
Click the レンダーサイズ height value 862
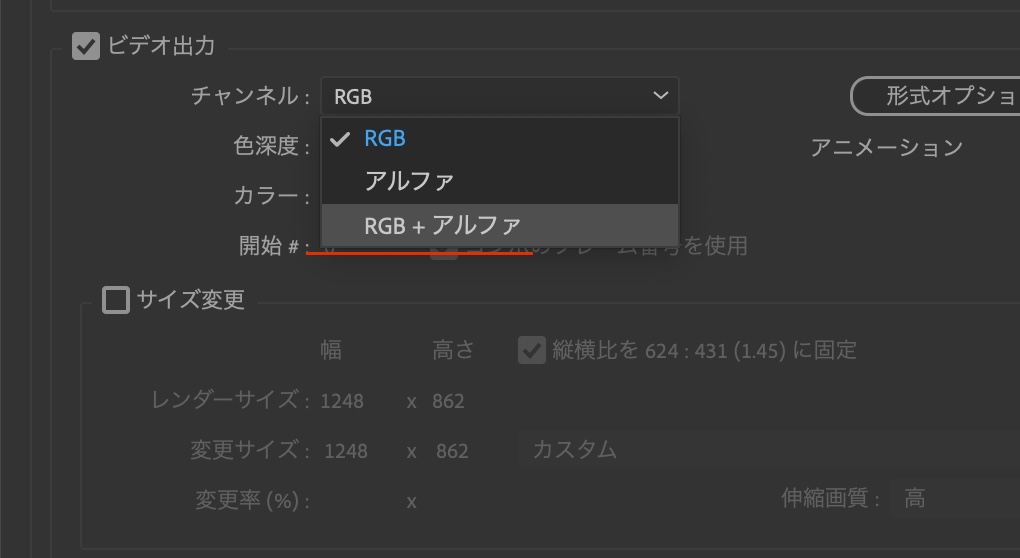(448, 401)
